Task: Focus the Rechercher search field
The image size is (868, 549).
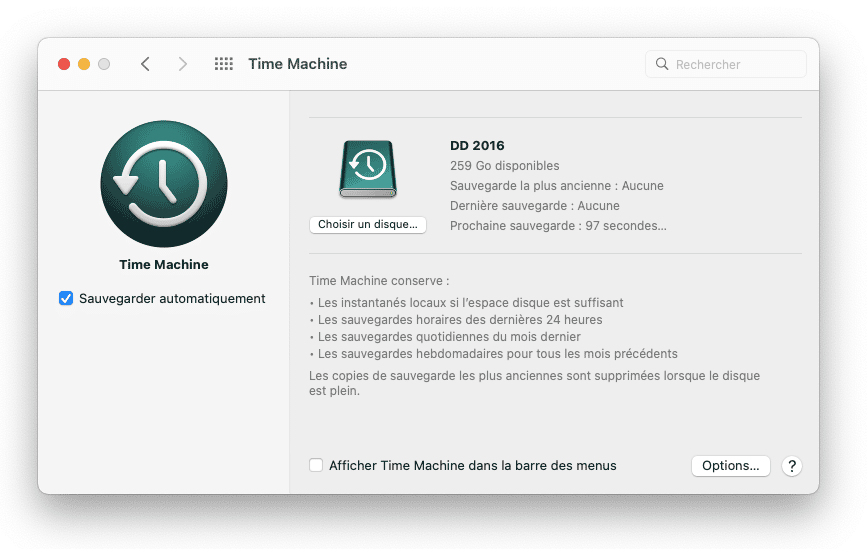Action: (x=725, y=64)
